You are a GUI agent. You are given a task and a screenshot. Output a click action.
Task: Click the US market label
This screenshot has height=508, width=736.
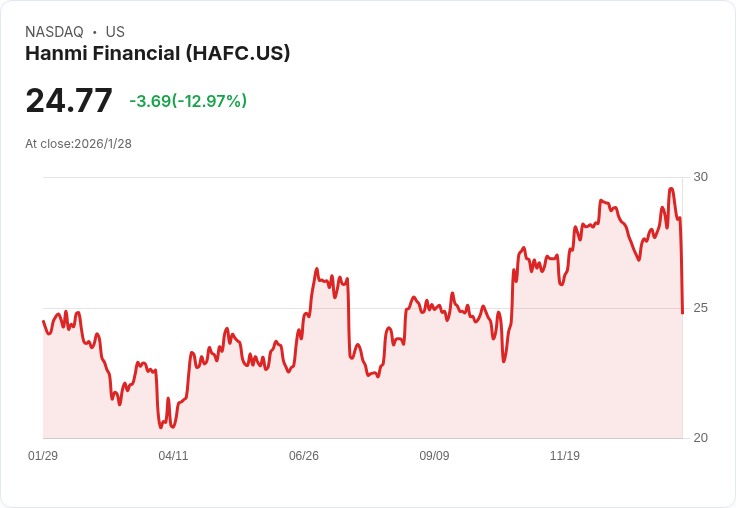click(x=115, y=32)
